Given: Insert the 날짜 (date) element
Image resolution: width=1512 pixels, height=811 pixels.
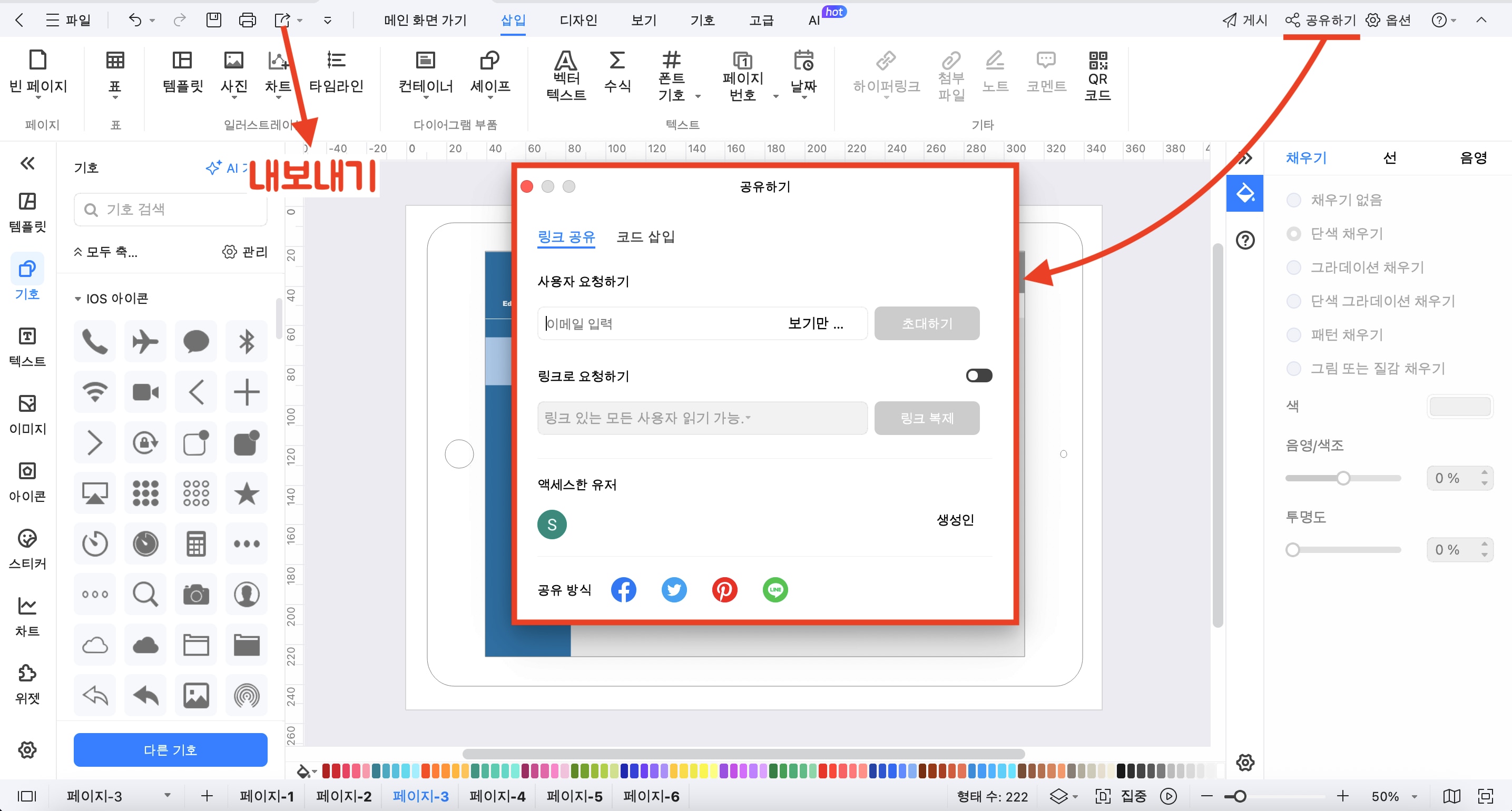Looking at the screenshot, I should [x=803, y=75].
